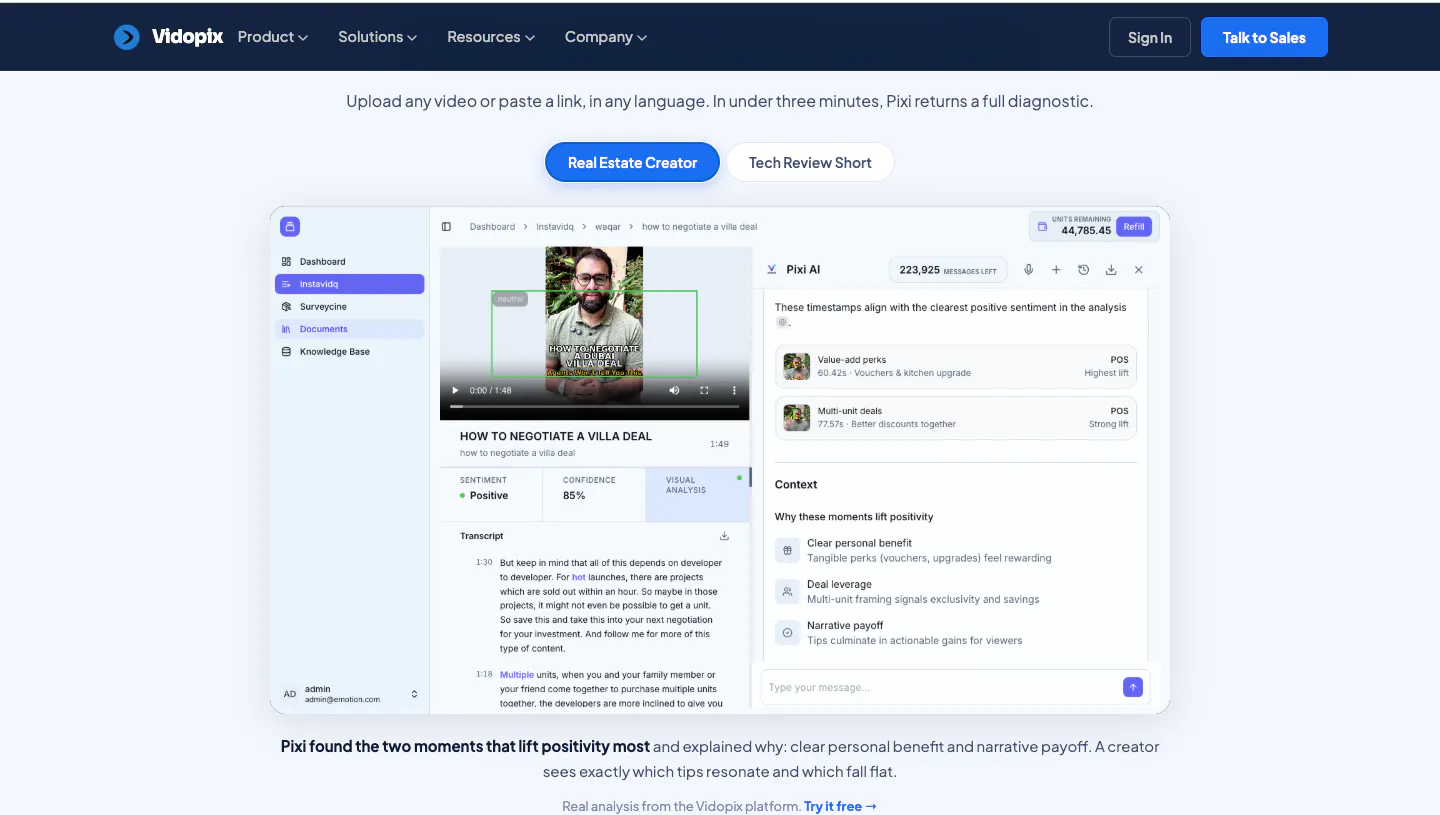Click the people icon beside Deal leverage
The width and height of the screenshot is (1440, 815).
tap(787, 591)
